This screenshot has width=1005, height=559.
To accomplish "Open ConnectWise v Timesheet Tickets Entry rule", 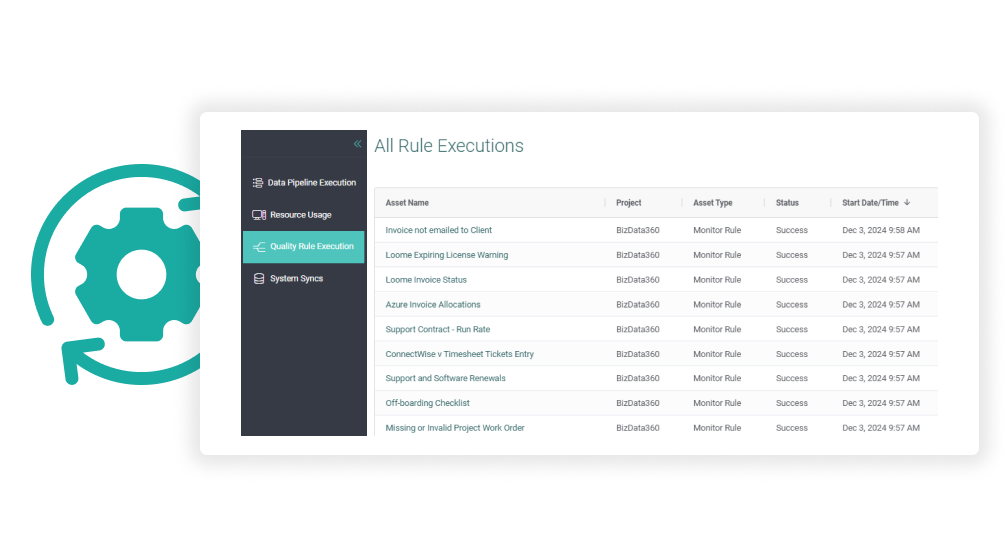I will (460, 354).
